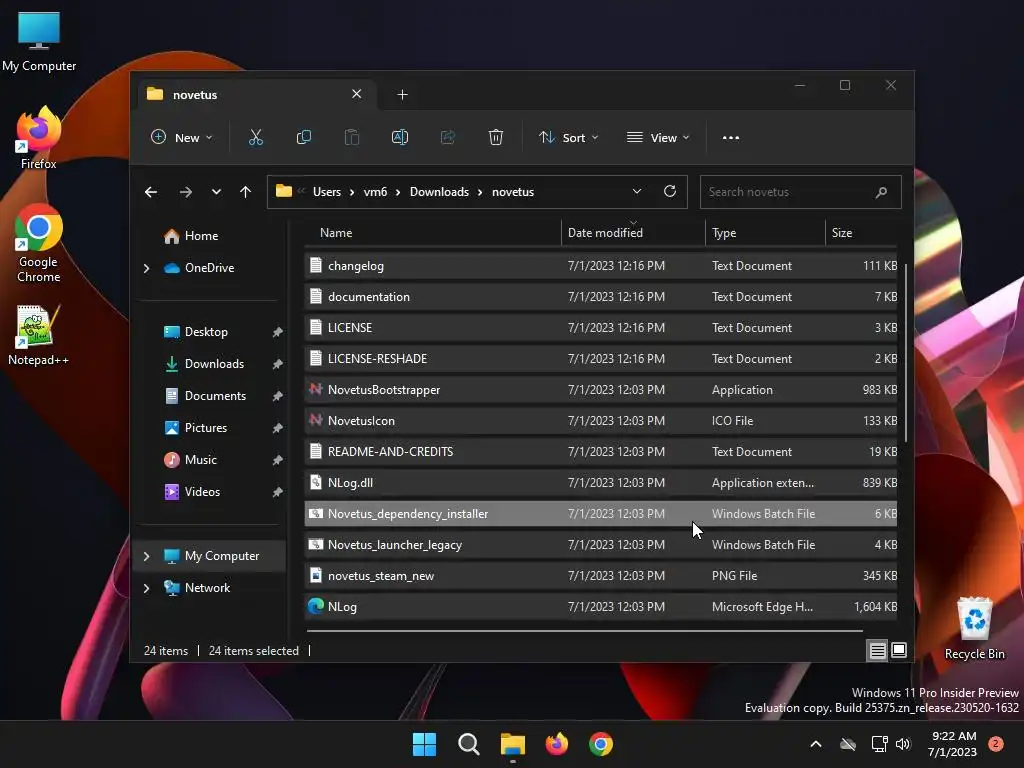Expand Network tree node
This screenshot has height=768, width=1024.
click(146, 588)
